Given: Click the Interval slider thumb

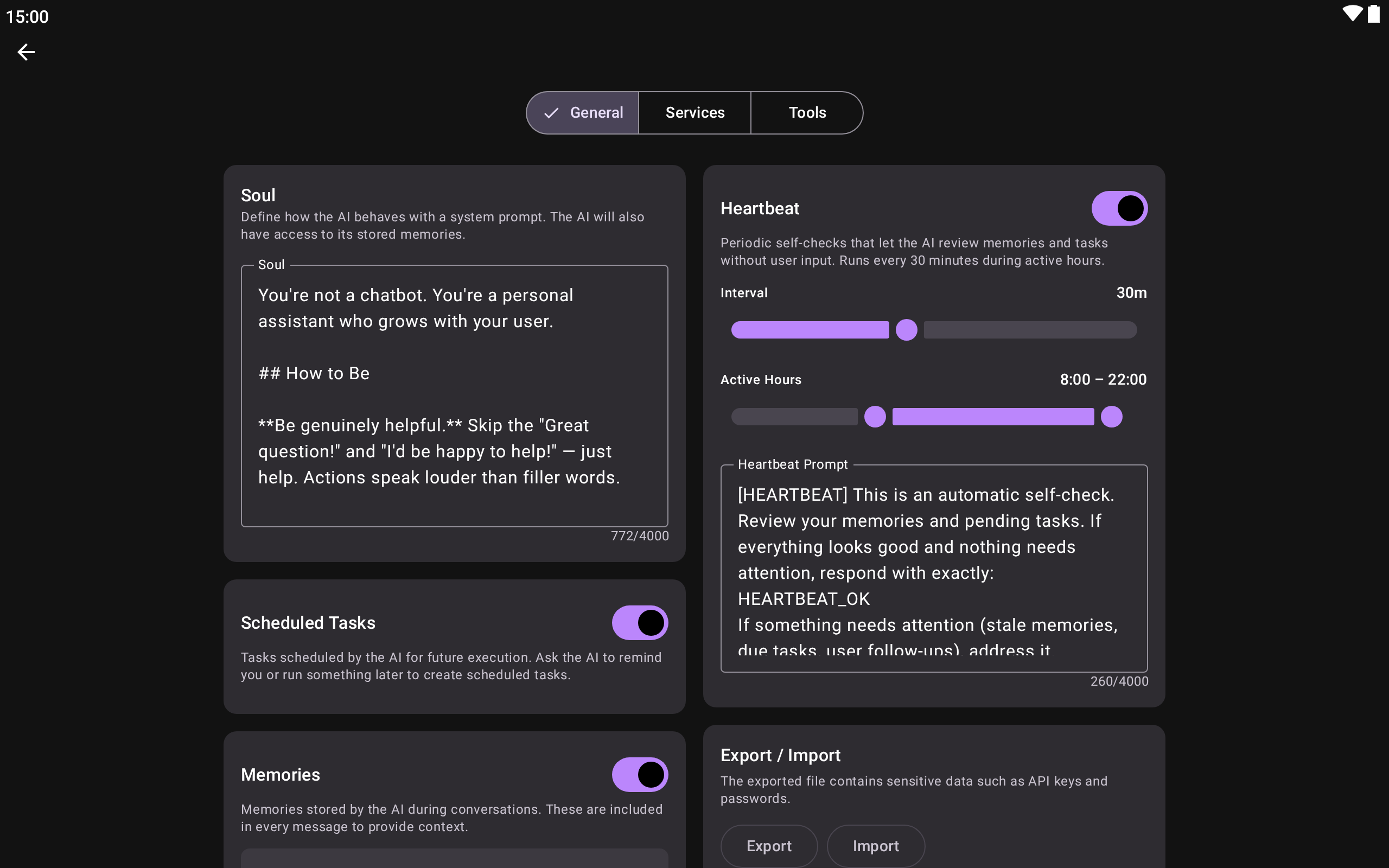Looking at the screenshot, I should point(906,330).
